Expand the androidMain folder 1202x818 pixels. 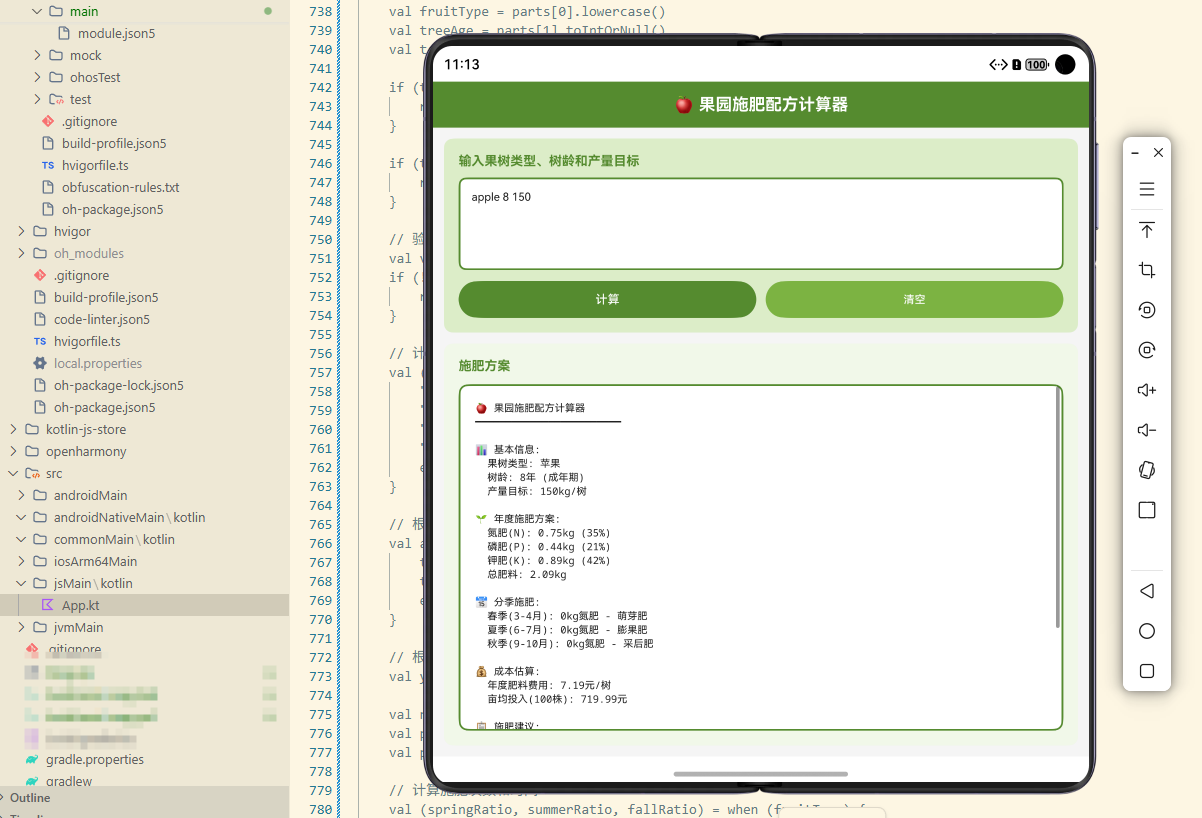[21, 495]
